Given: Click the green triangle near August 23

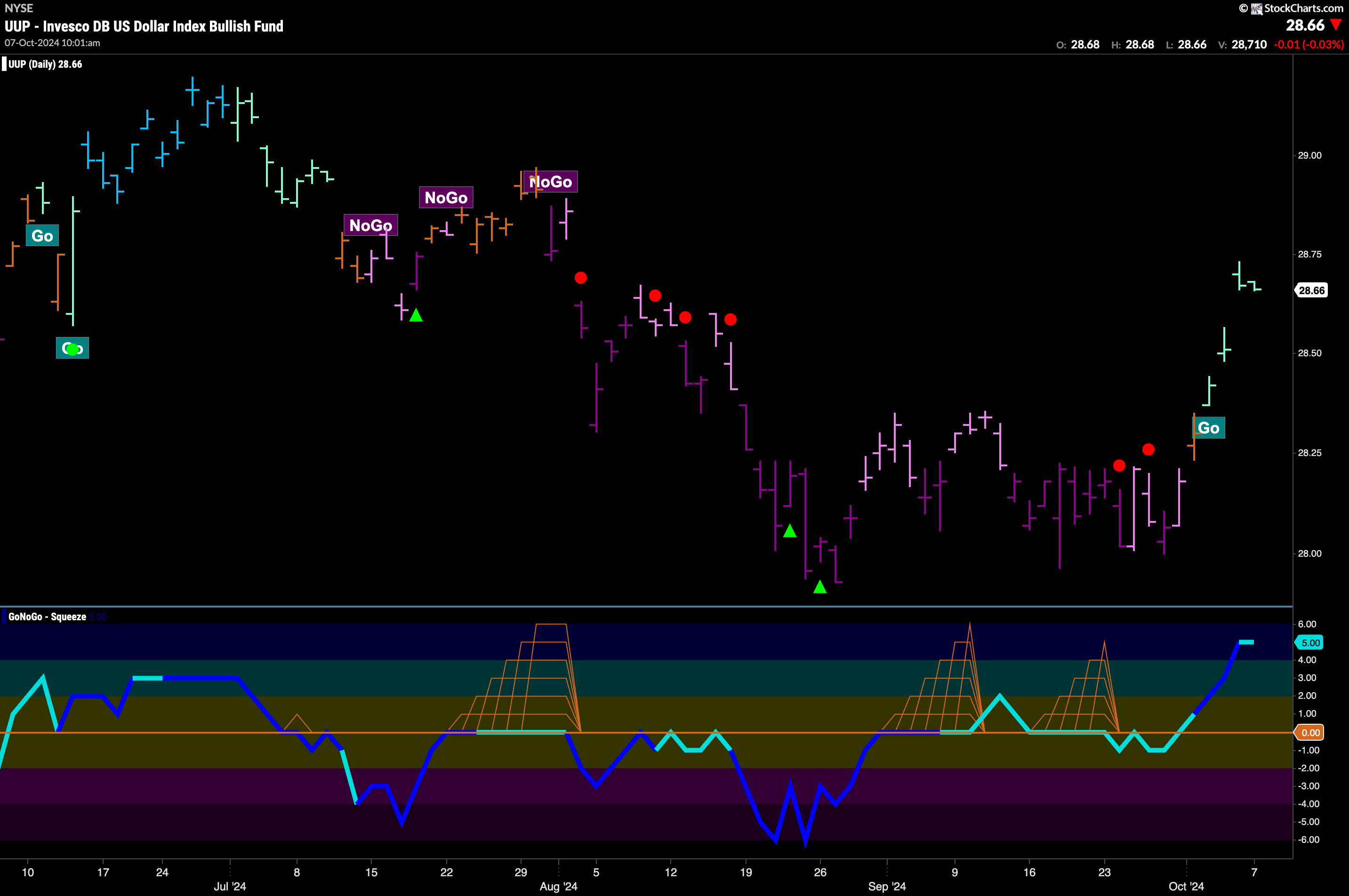Looking at the screenshot, I should click(789, 531).
